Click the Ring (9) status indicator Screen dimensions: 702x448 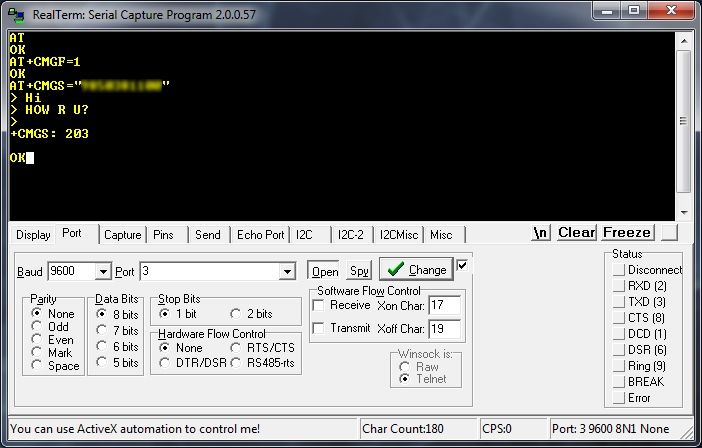point(619,366)
